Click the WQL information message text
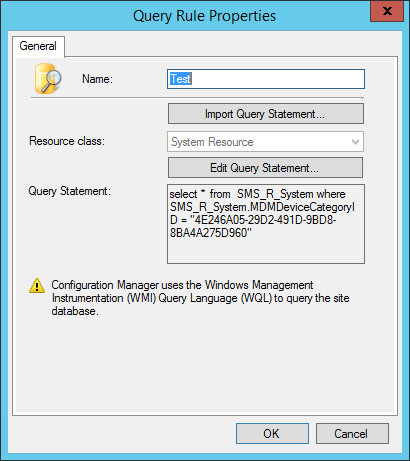Screen dimensions: 410x461 coord(200,298)
